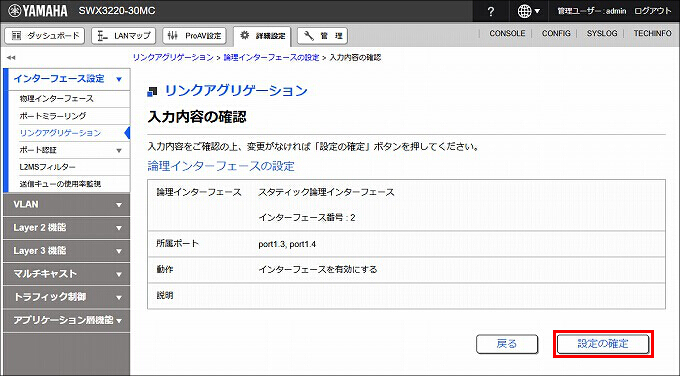The image size is (680, 376).
Task: Select L2MSフィルター in sidebar
Action: 47,167
